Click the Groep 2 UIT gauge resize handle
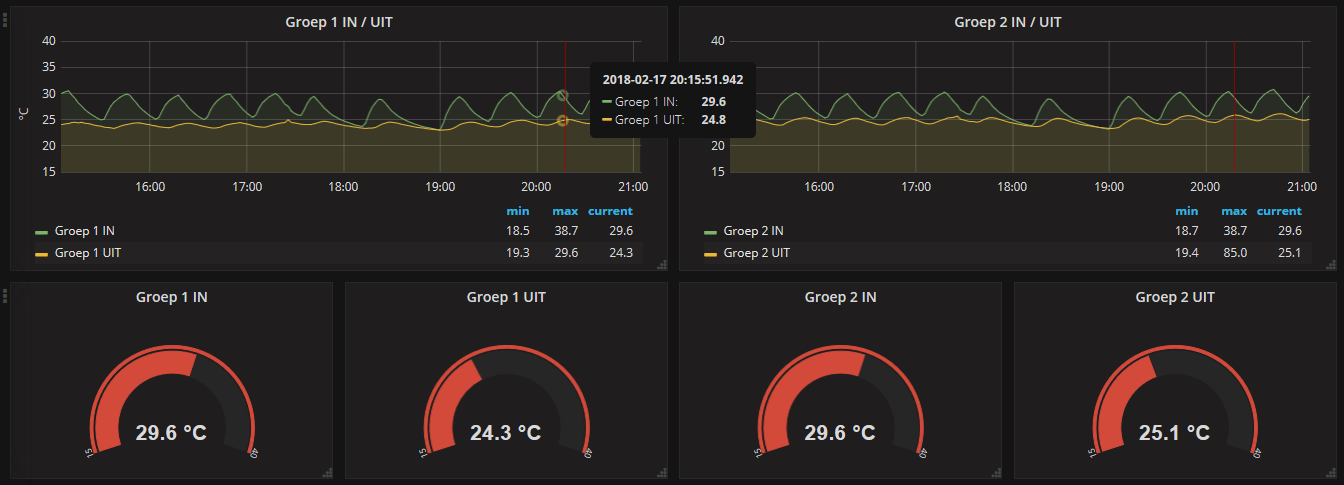This screenshot has width=1344, height=485. (x=1330, y=473)
